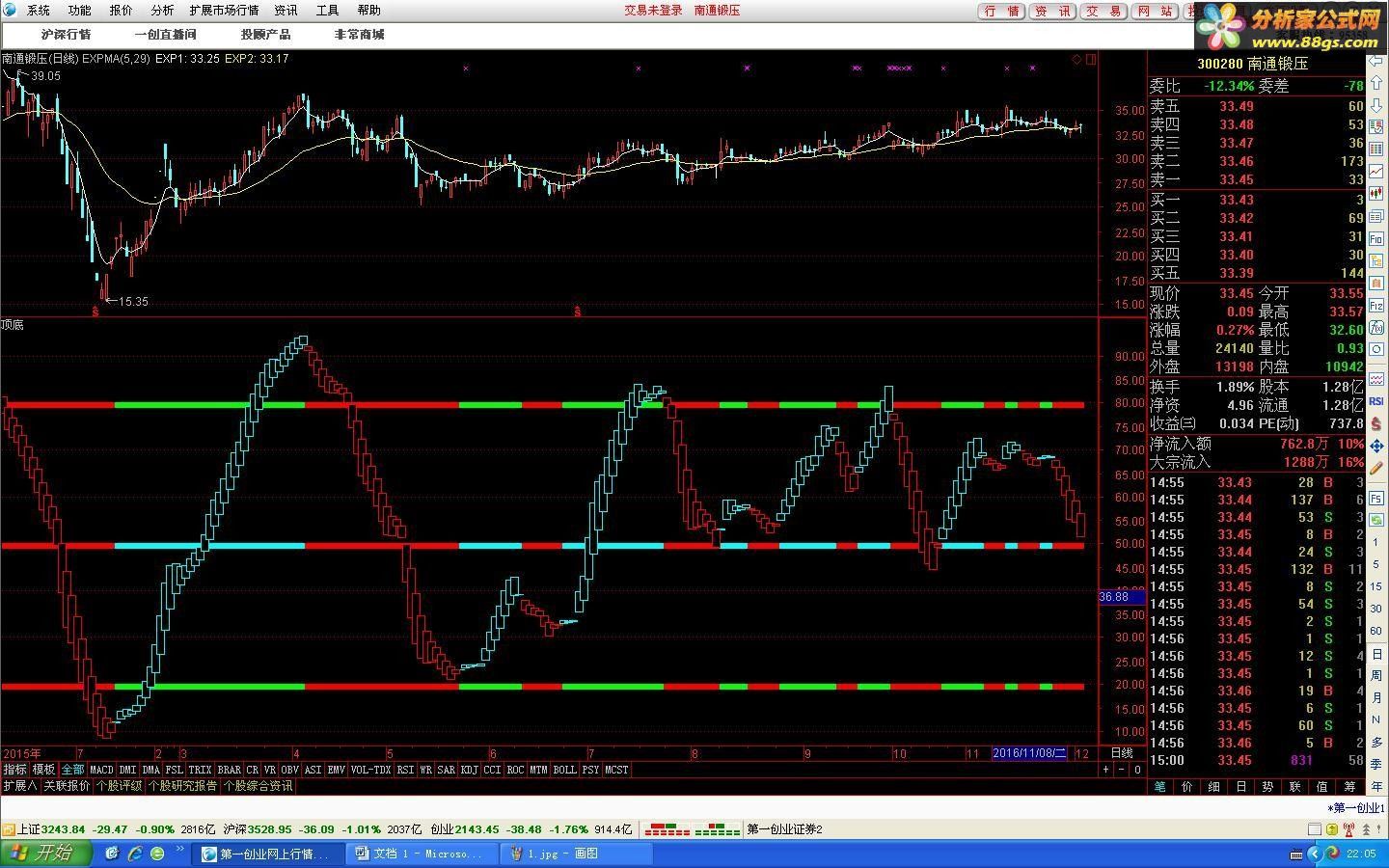Viewport: 1389px width, 868px height.
Task: Select the MACD indicator tab
Action: [x=101, y=770]
